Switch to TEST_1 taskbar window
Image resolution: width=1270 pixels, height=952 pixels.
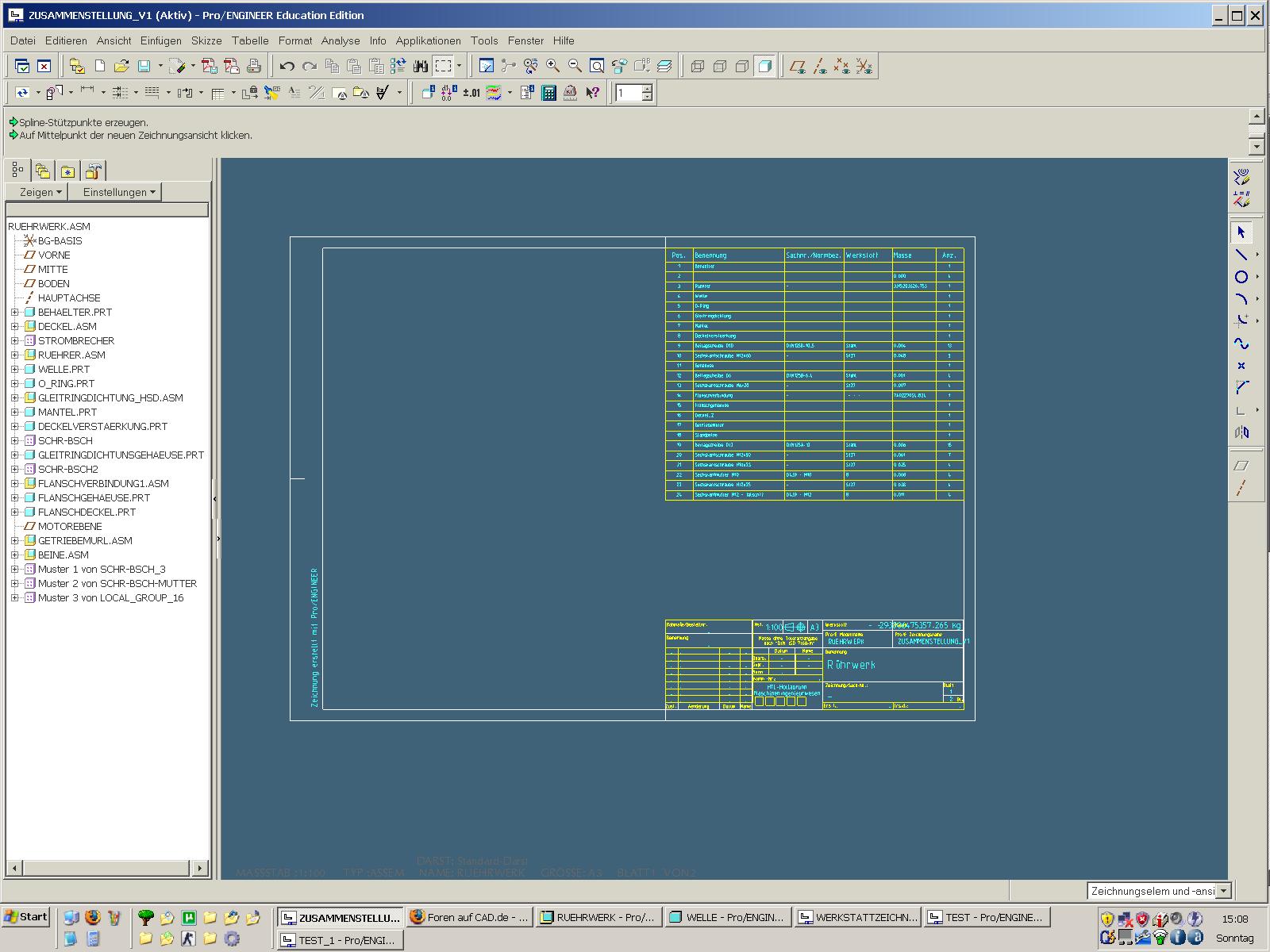[341, 940]
